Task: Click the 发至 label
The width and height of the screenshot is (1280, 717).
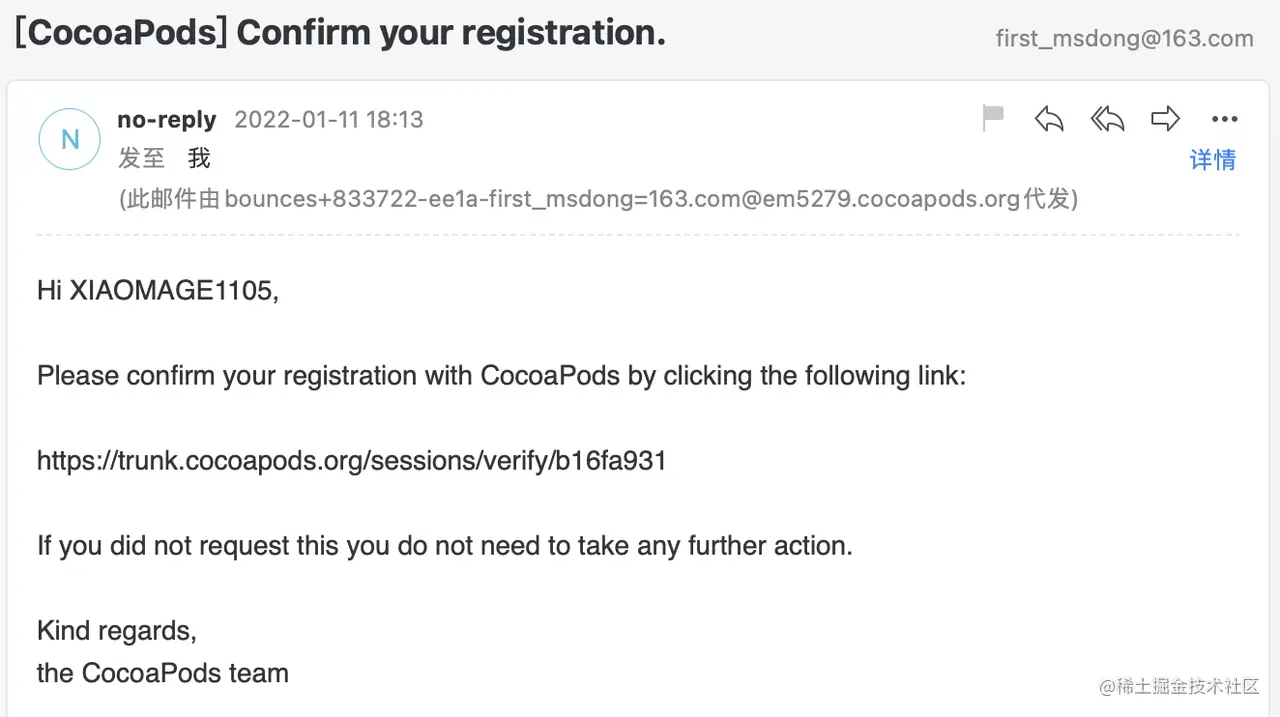Action: [141, 159]
